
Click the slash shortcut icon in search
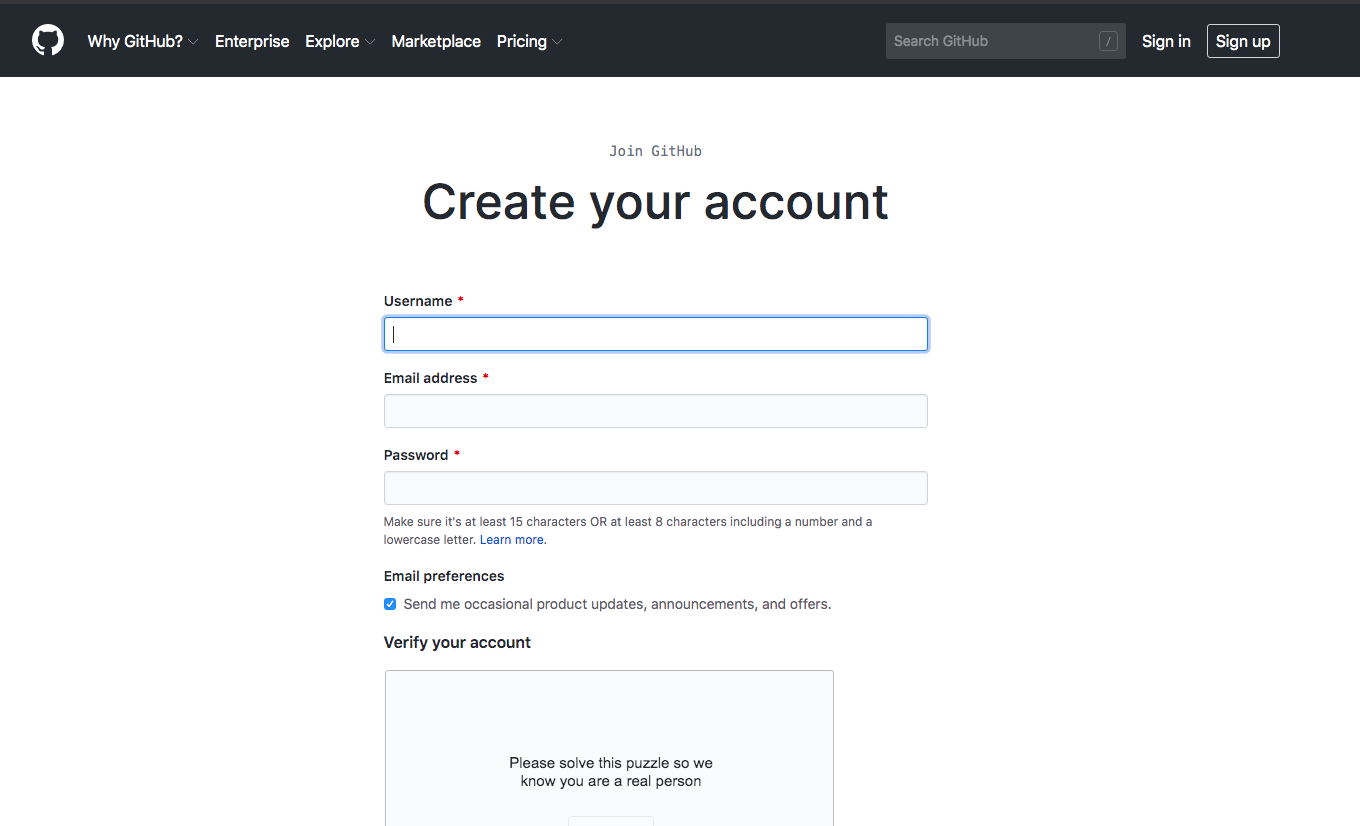(1108, 41)
